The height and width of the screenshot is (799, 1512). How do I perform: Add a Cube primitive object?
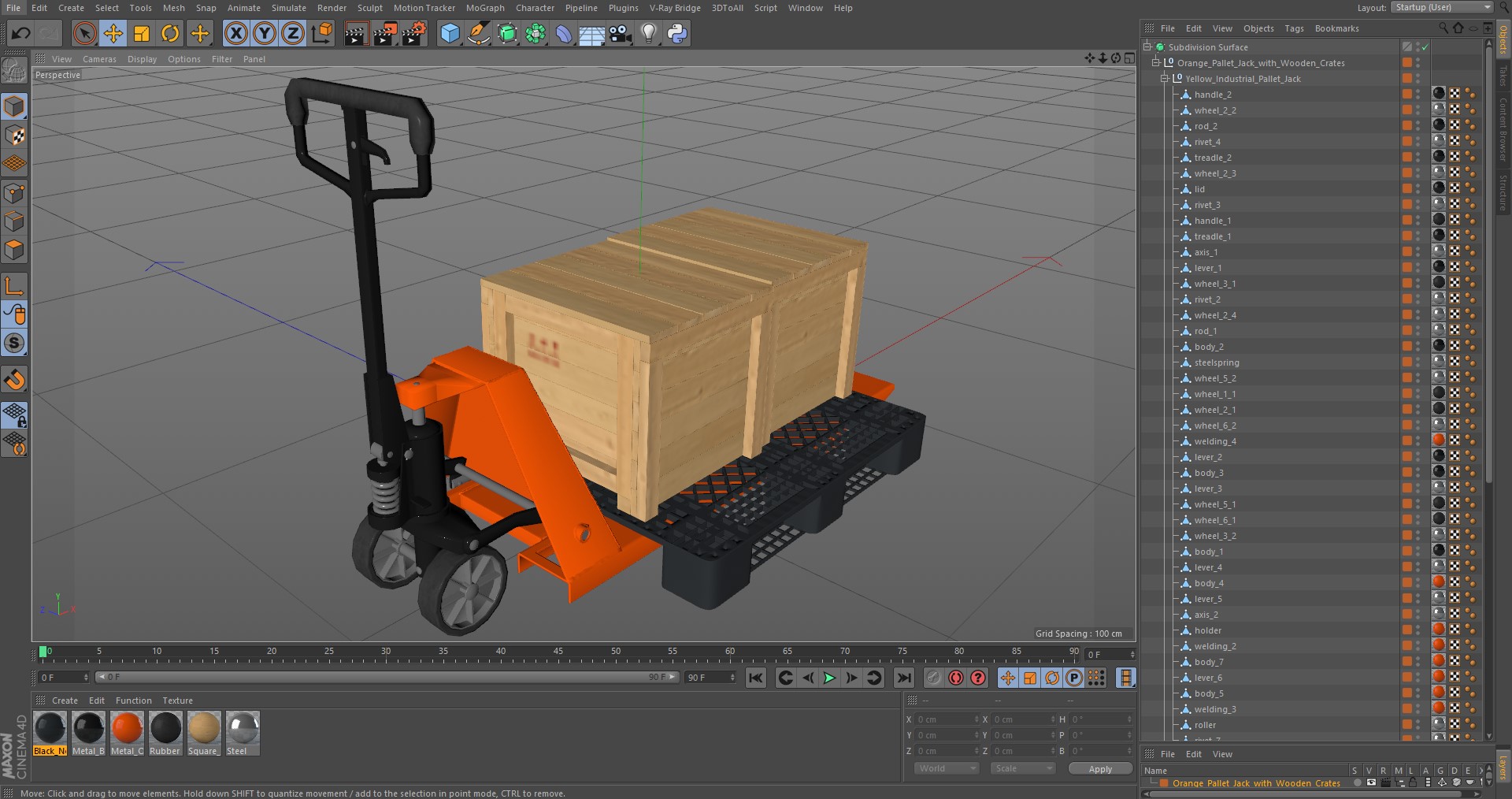tap(450, 33)
